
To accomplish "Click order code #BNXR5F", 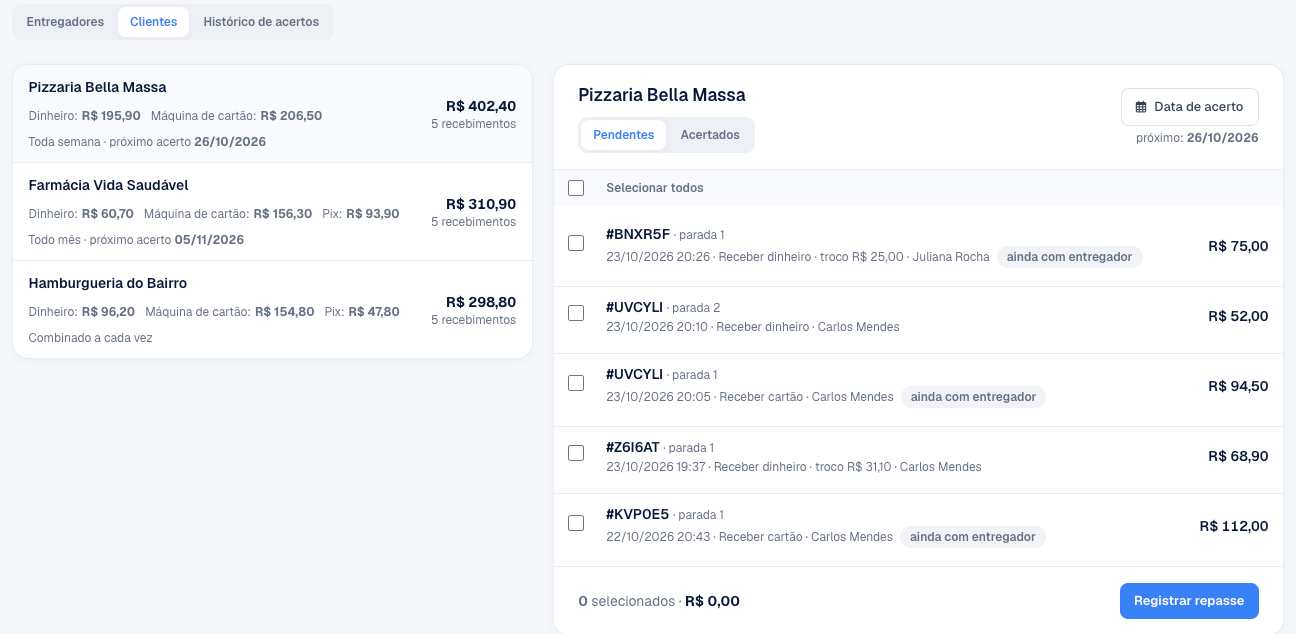I will [x=638, y=234].
